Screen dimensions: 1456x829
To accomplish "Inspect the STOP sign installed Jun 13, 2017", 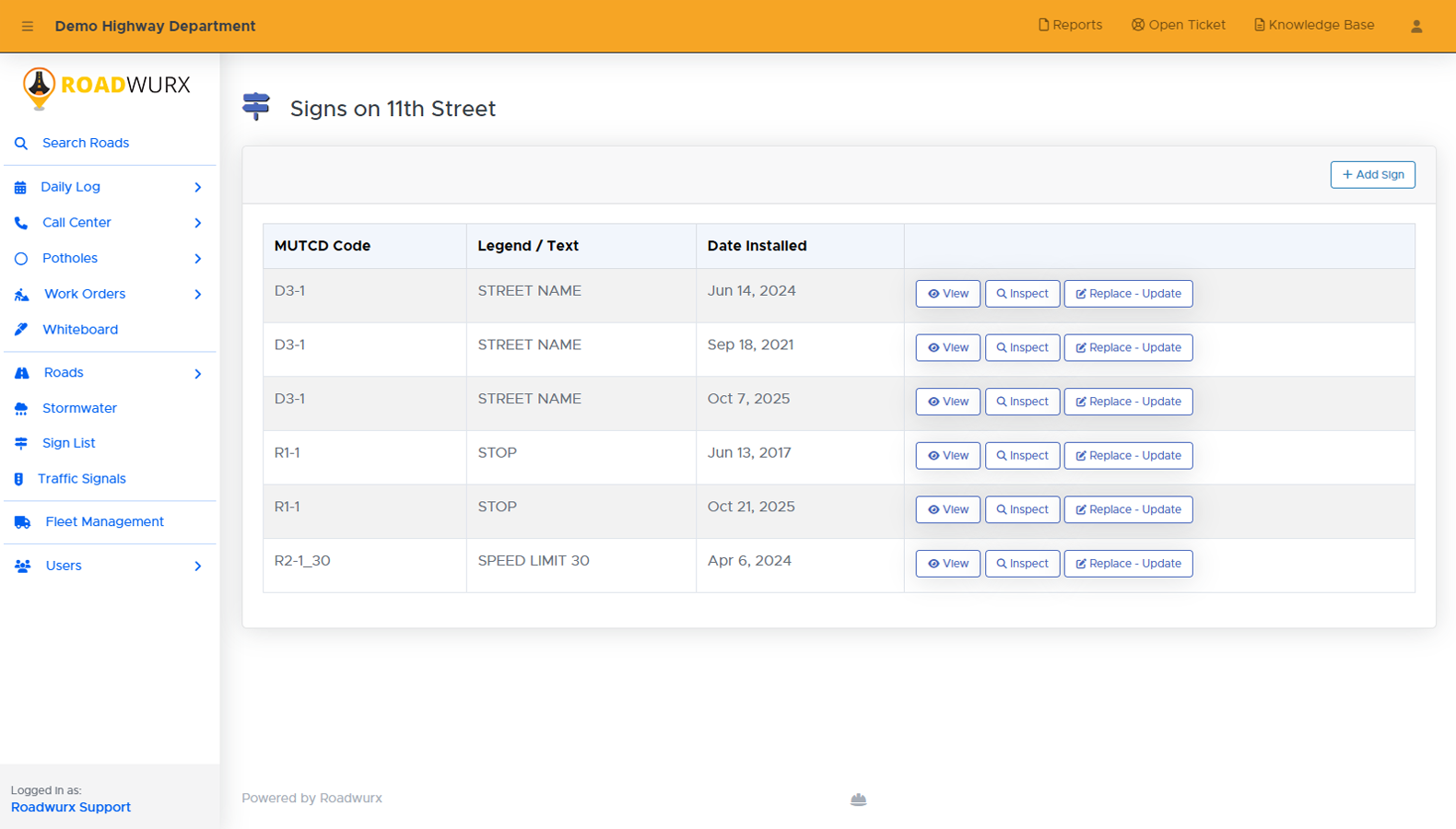I will (1022, 456).
